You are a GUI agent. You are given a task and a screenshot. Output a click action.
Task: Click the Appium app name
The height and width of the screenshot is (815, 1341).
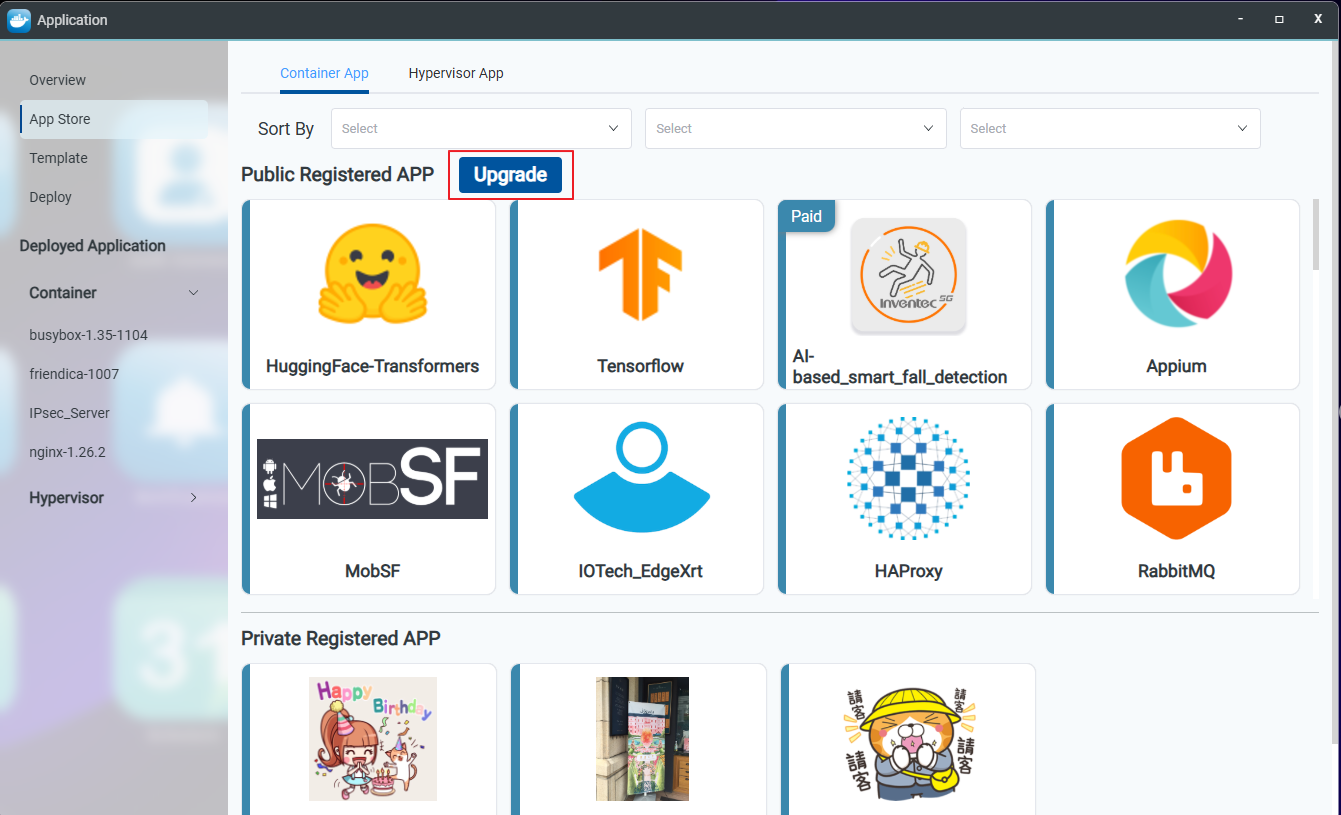(x=1176, y=366)
